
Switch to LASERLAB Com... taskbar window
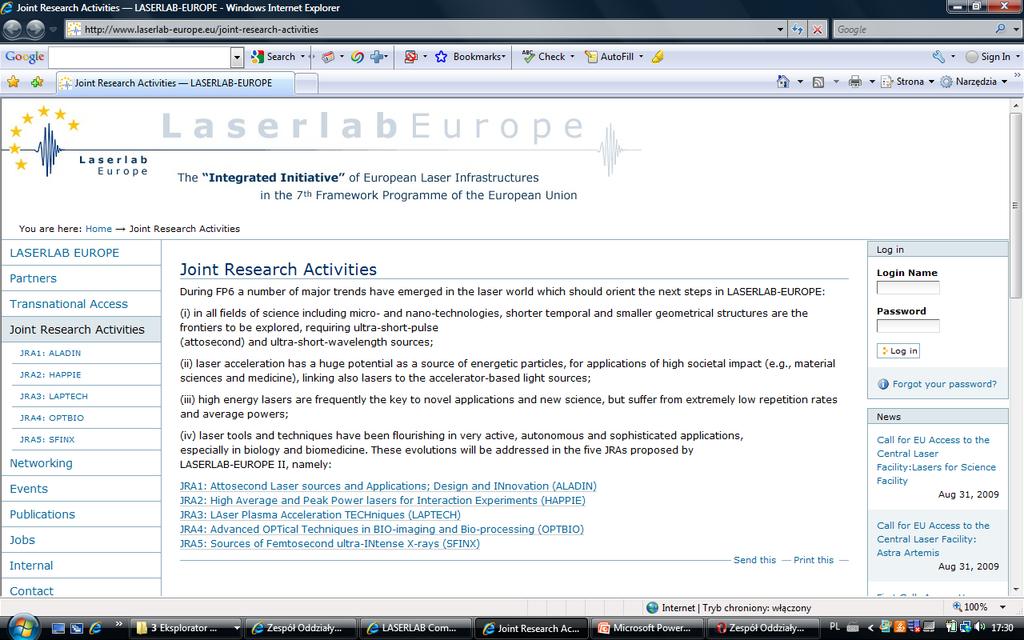pos(417,628)
